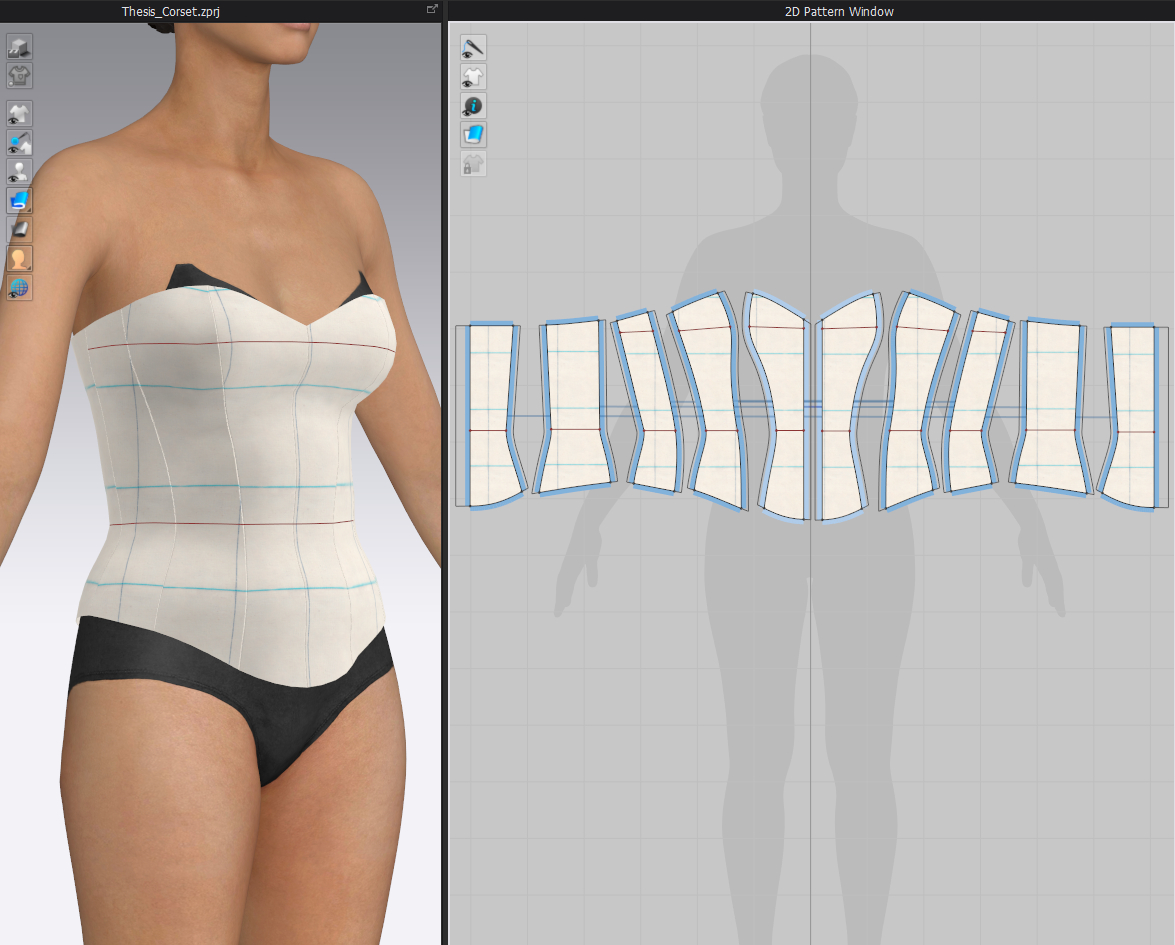
Task: Click the avatar texture display icon
Action: (18, 260)
